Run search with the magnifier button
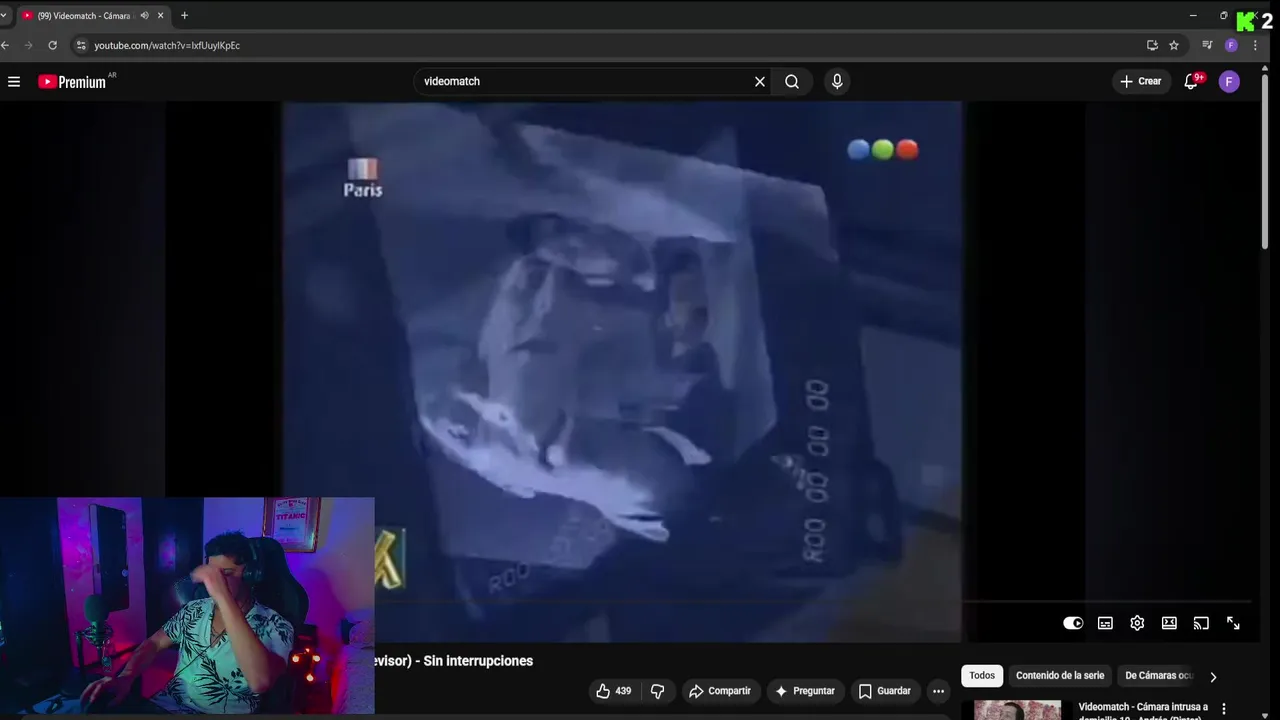 pyautogui.click(x=792, y=82)
